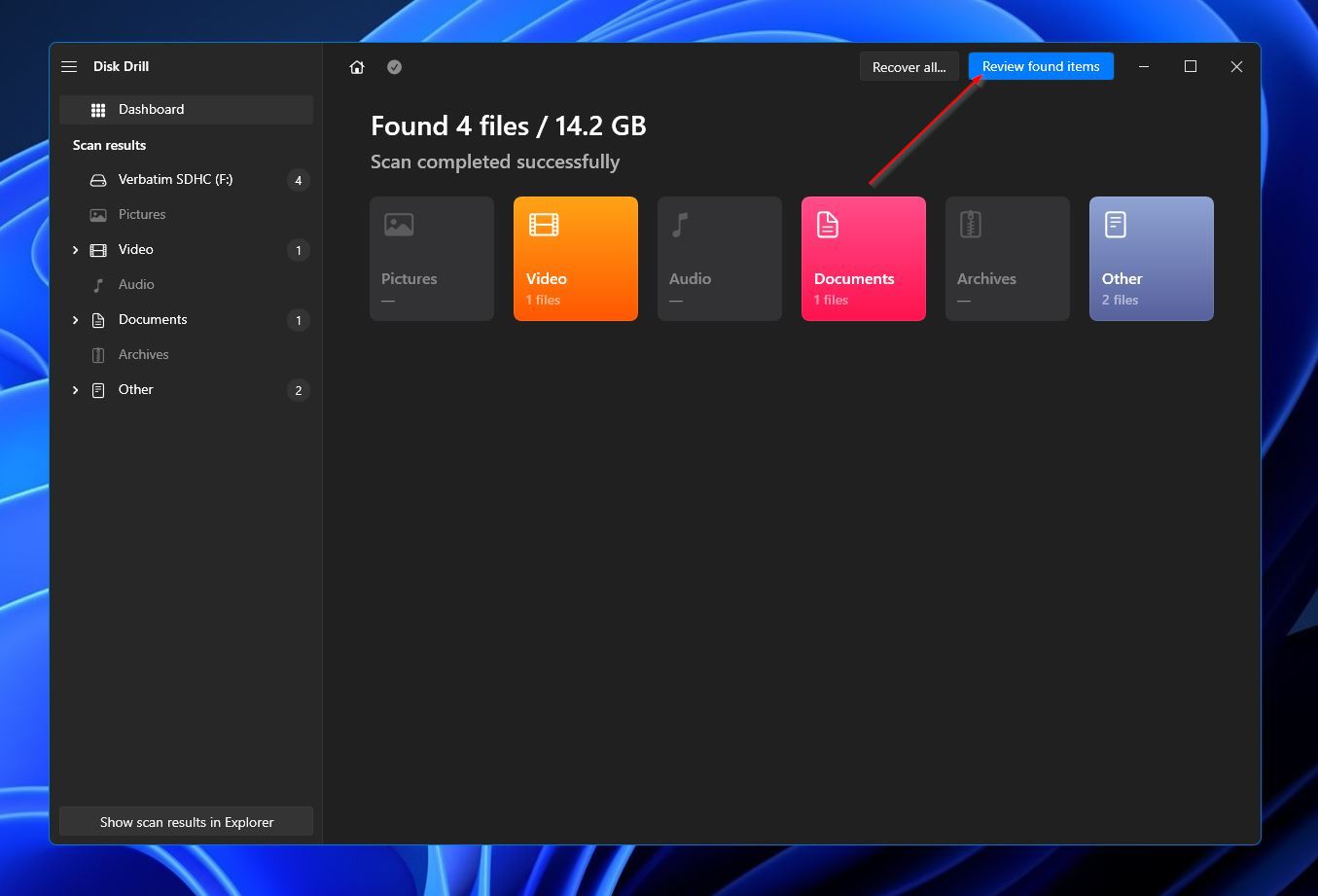Click Show scan results in Explorer
This screenshot has height=896, width=1318.
point(186,822)
